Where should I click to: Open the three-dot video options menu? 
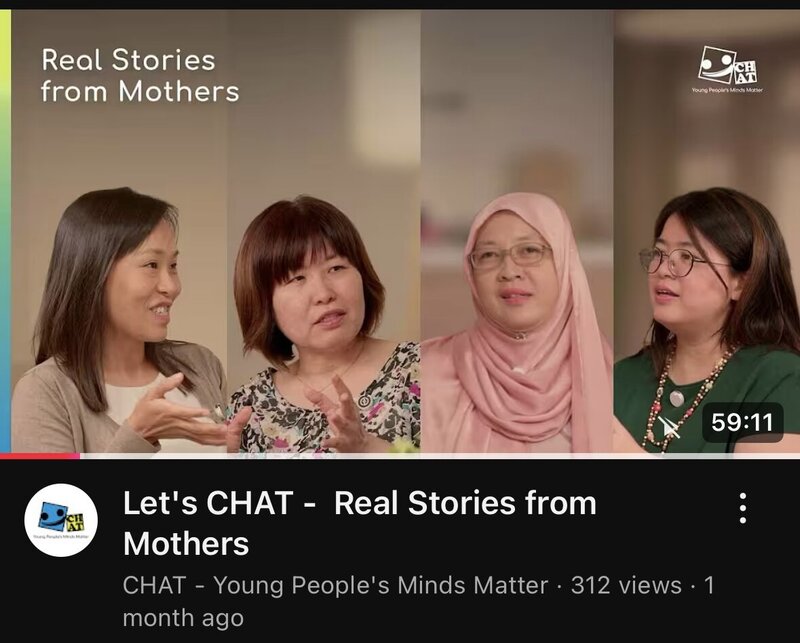click(743, 508)
